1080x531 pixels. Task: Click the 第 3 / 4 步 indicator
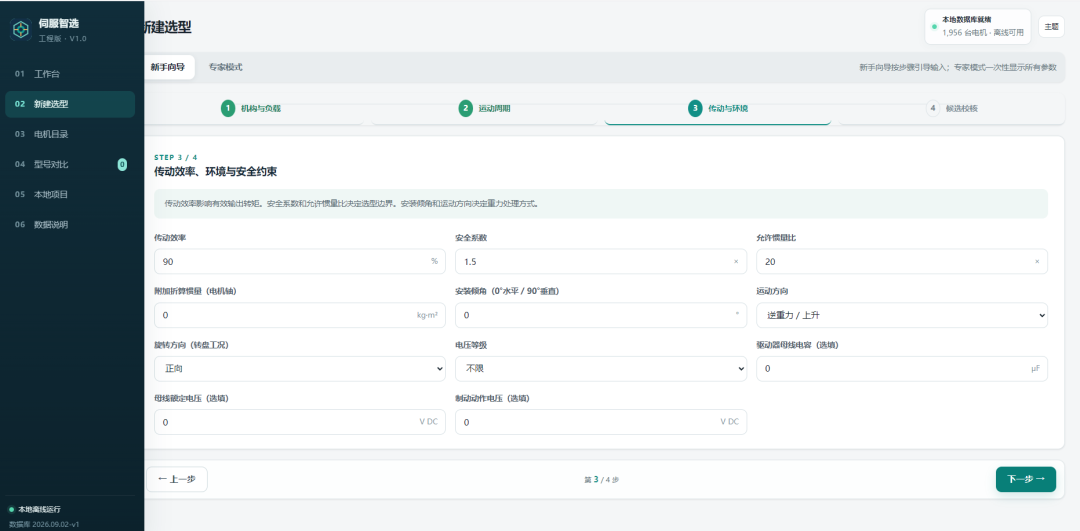click(601, 480)
